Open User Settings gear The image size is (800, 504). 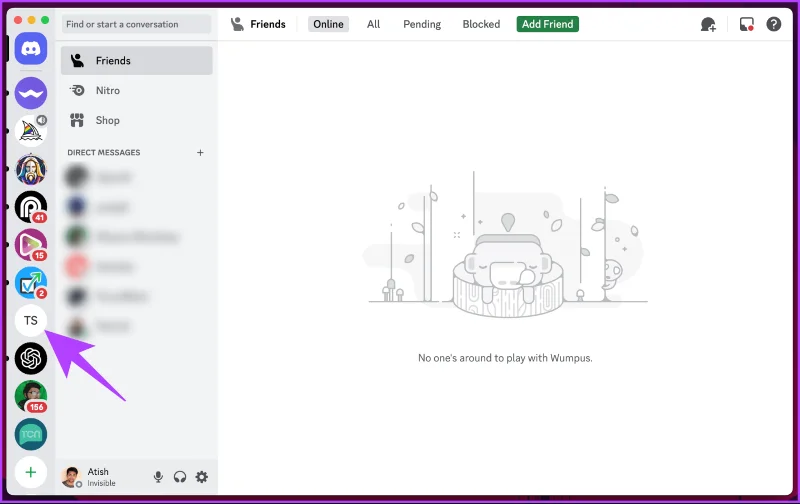[x=202, y=477]
